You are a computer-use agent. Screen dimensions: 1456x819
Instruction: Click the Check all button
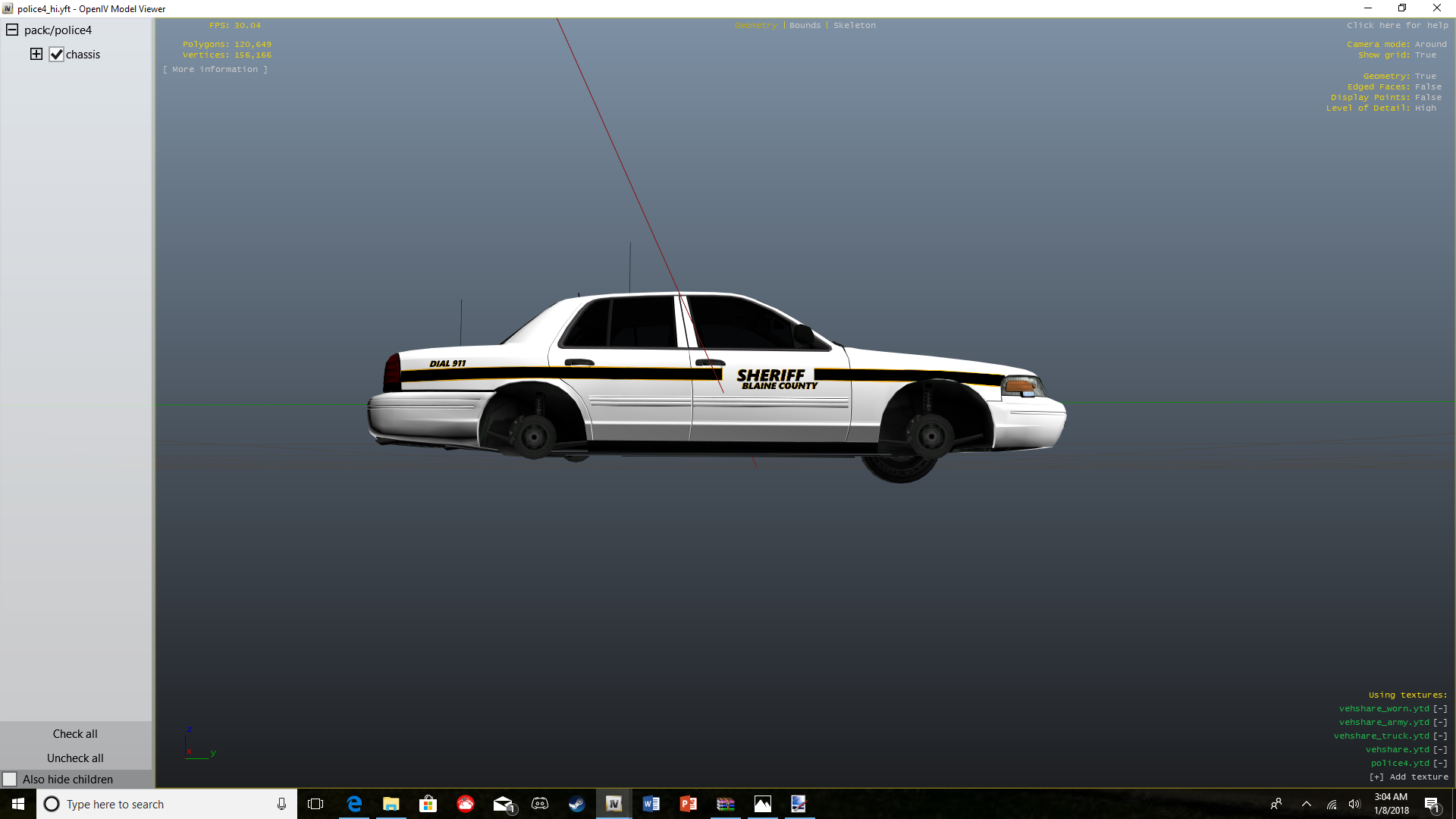click(75, 734)
